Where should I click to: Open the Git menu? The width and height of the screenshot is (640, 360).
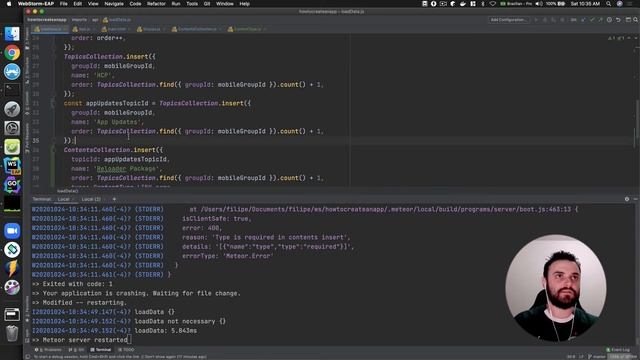click(x=207, y=4)
